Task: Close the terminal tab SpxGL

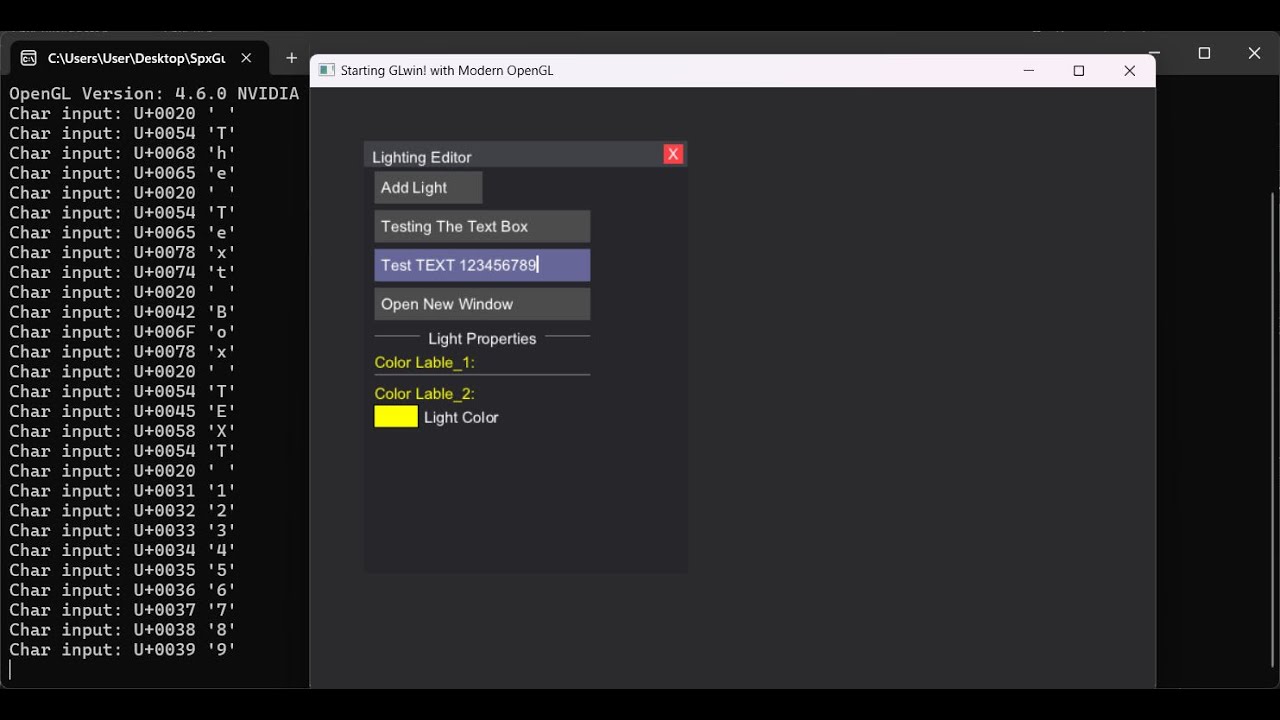Action: click(246, 58)
